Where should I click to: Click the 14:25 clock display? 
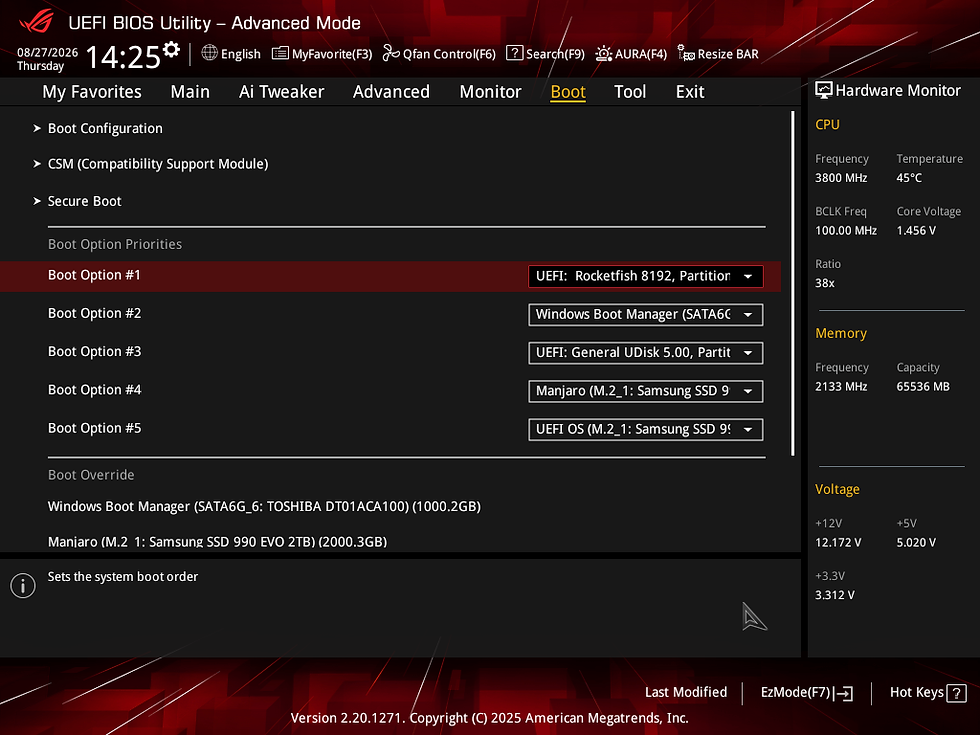pos(123,58)
